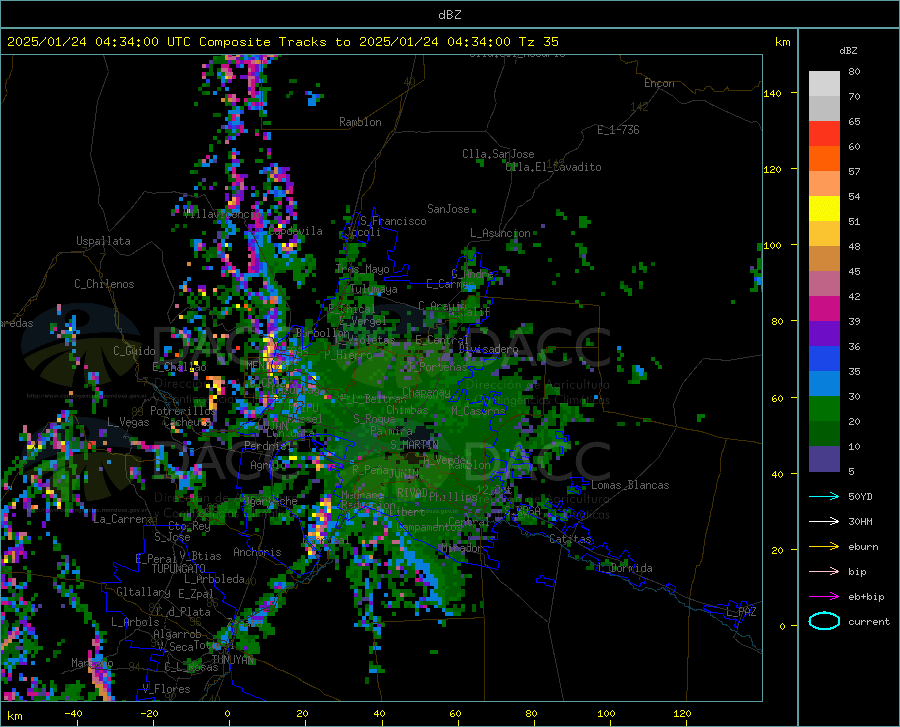Click the -40 tick on horizontal axis
The height and width of the screenshot is (727, 900).
(73, 713)
